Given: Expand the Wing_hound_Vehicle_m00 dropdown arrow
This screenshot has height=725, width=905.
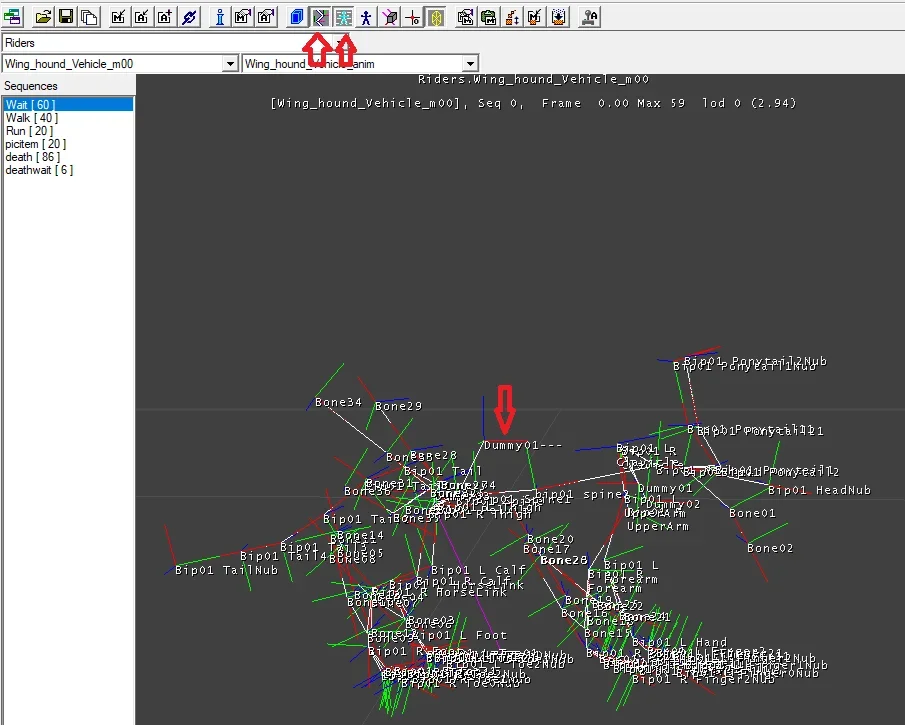Looking at the screenshot, I should click(x=230, y=63).
